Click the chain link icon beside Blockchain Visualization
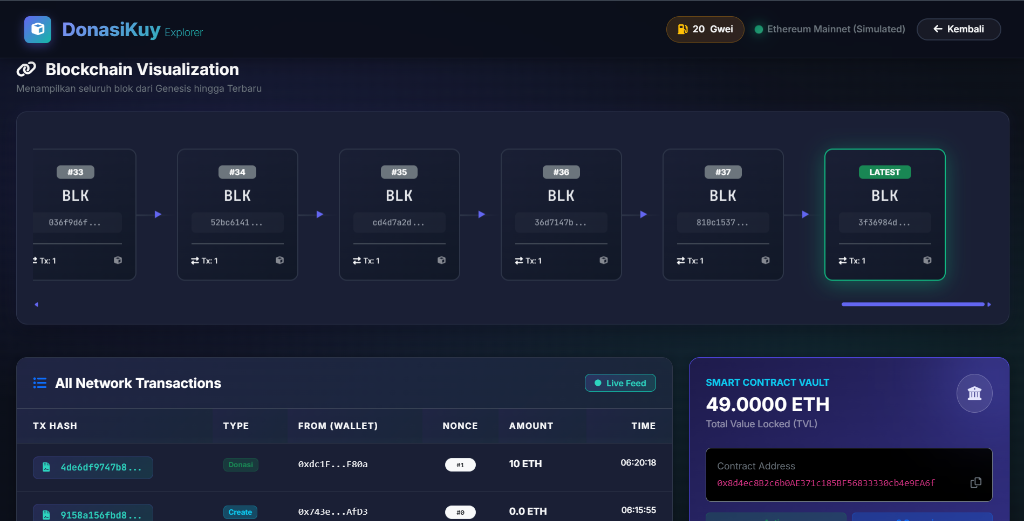The width and height of the screenshot is (1024, 521). (x=26, y=69)
